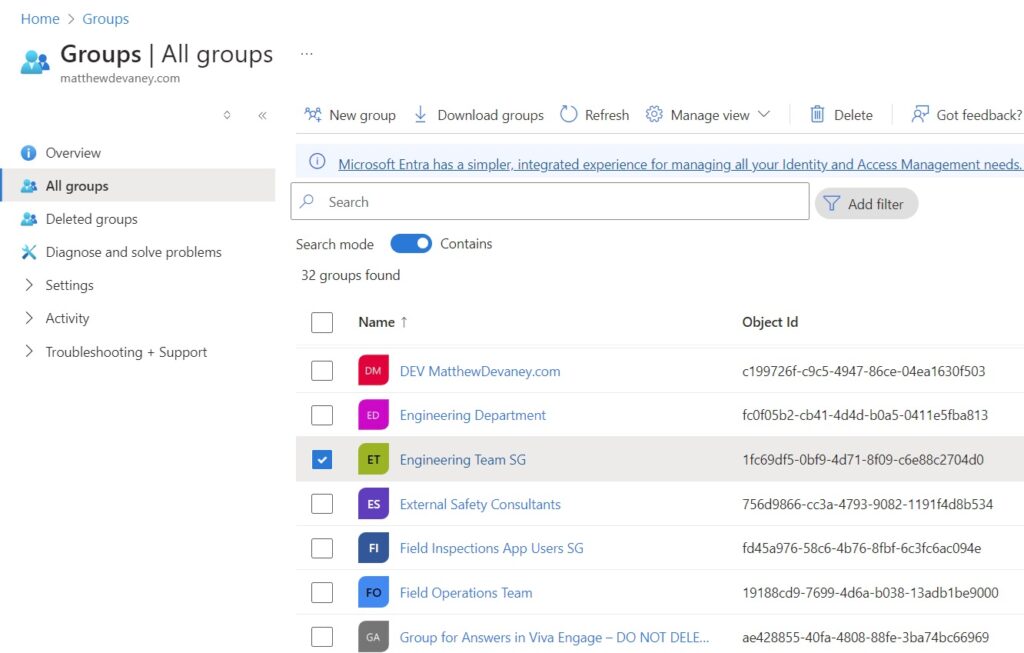Uncheck the Engineering Team SG checkbox

(x=322, y=459)
